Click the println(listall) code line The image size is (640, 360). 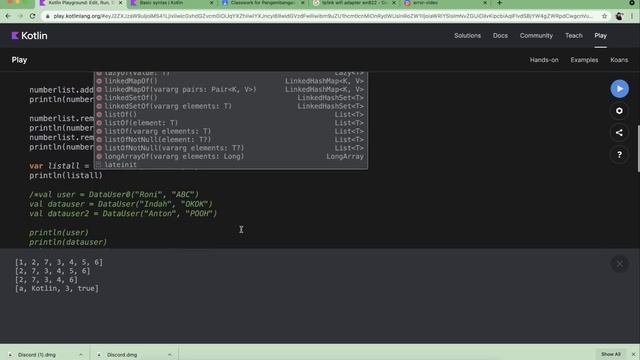click(66, 176)
